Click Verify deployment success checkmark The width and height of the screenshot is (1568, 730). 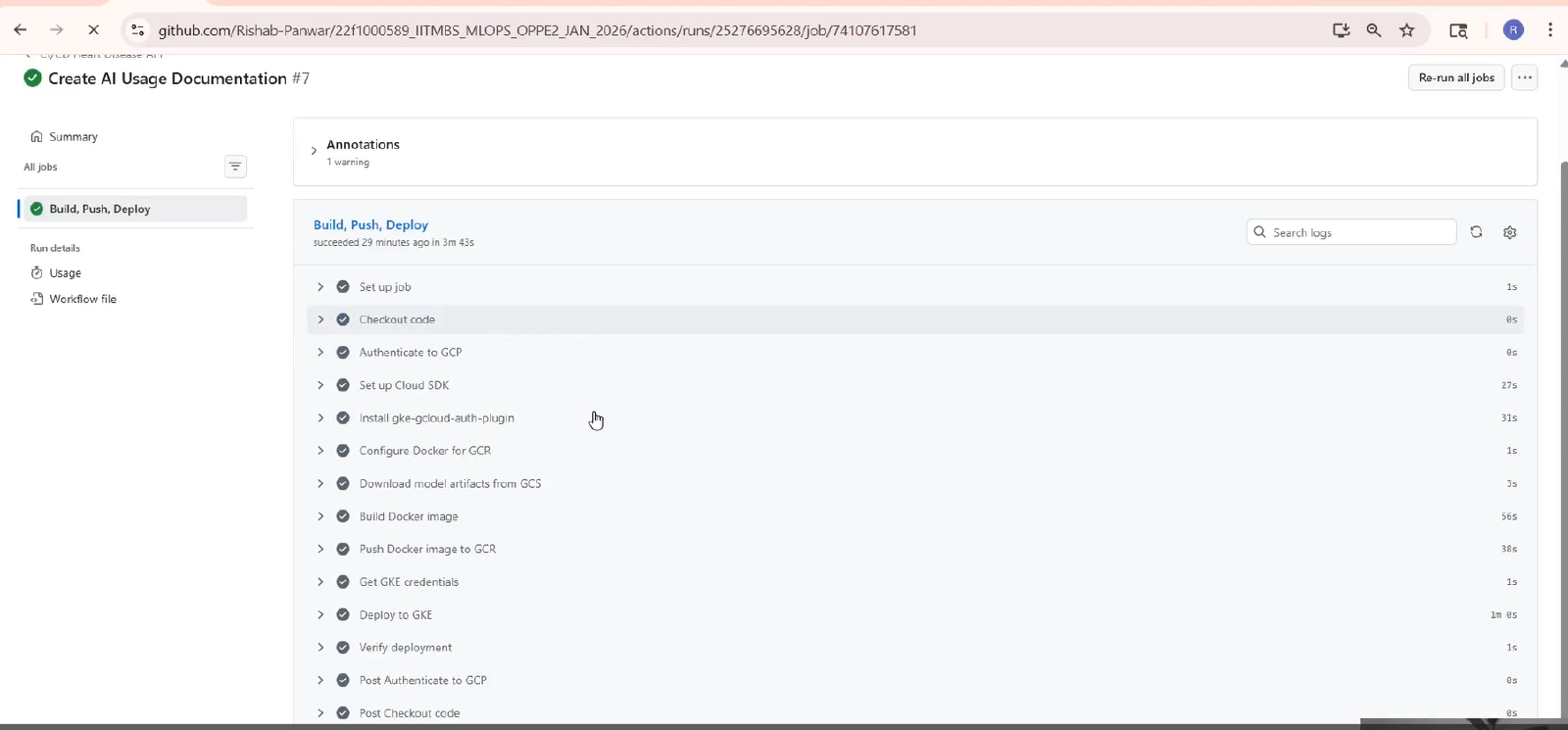343,648
